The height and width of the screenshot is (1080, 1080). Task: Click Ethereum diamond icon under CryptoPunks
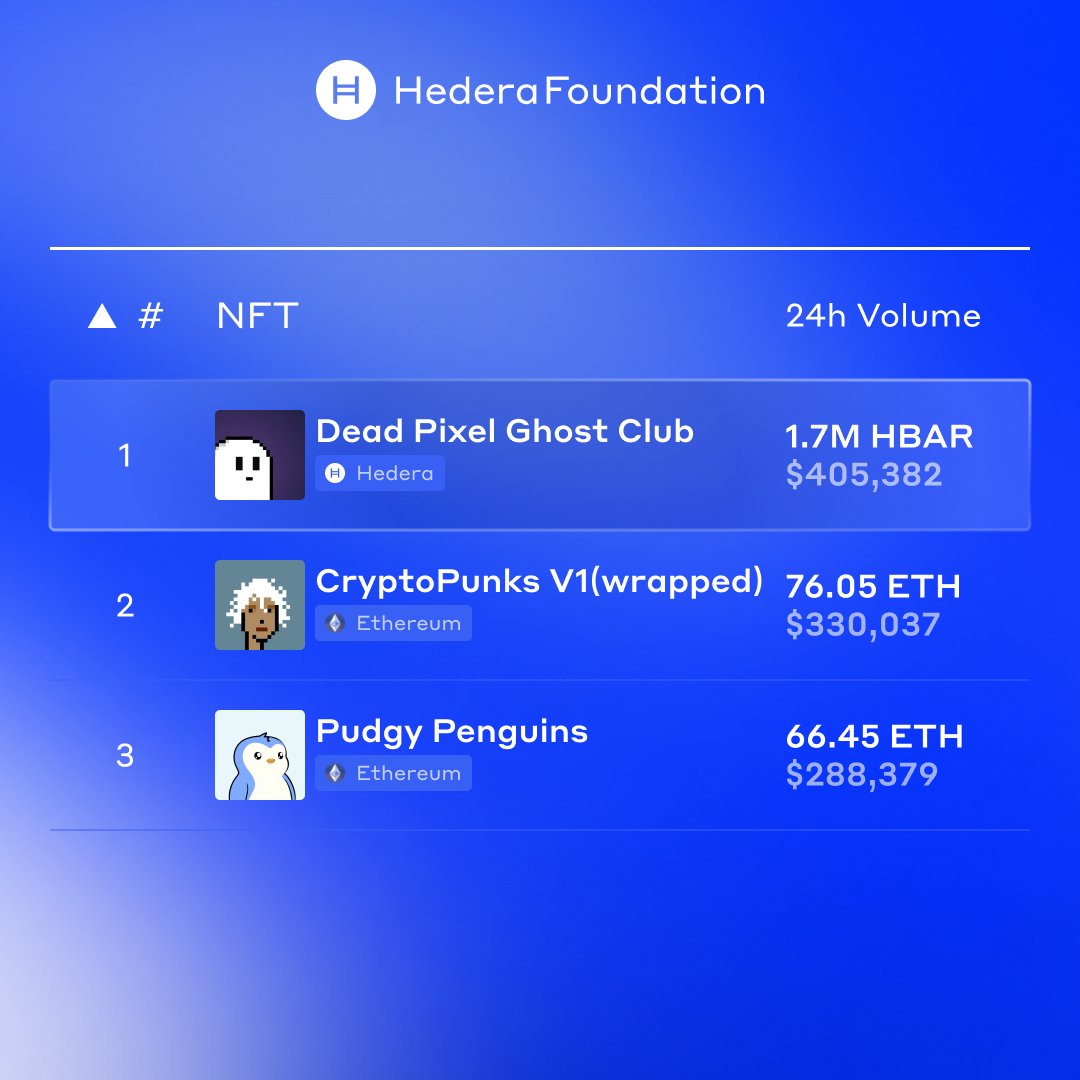click(x=335, y=623)
